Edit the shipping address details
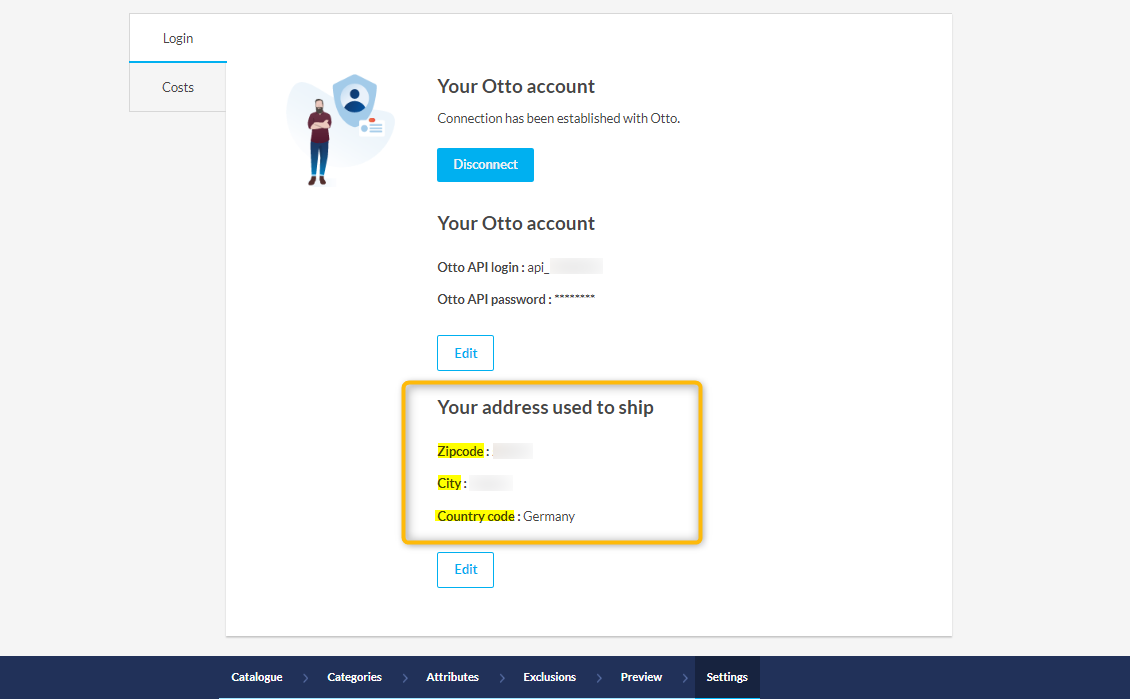 [465, 569]
